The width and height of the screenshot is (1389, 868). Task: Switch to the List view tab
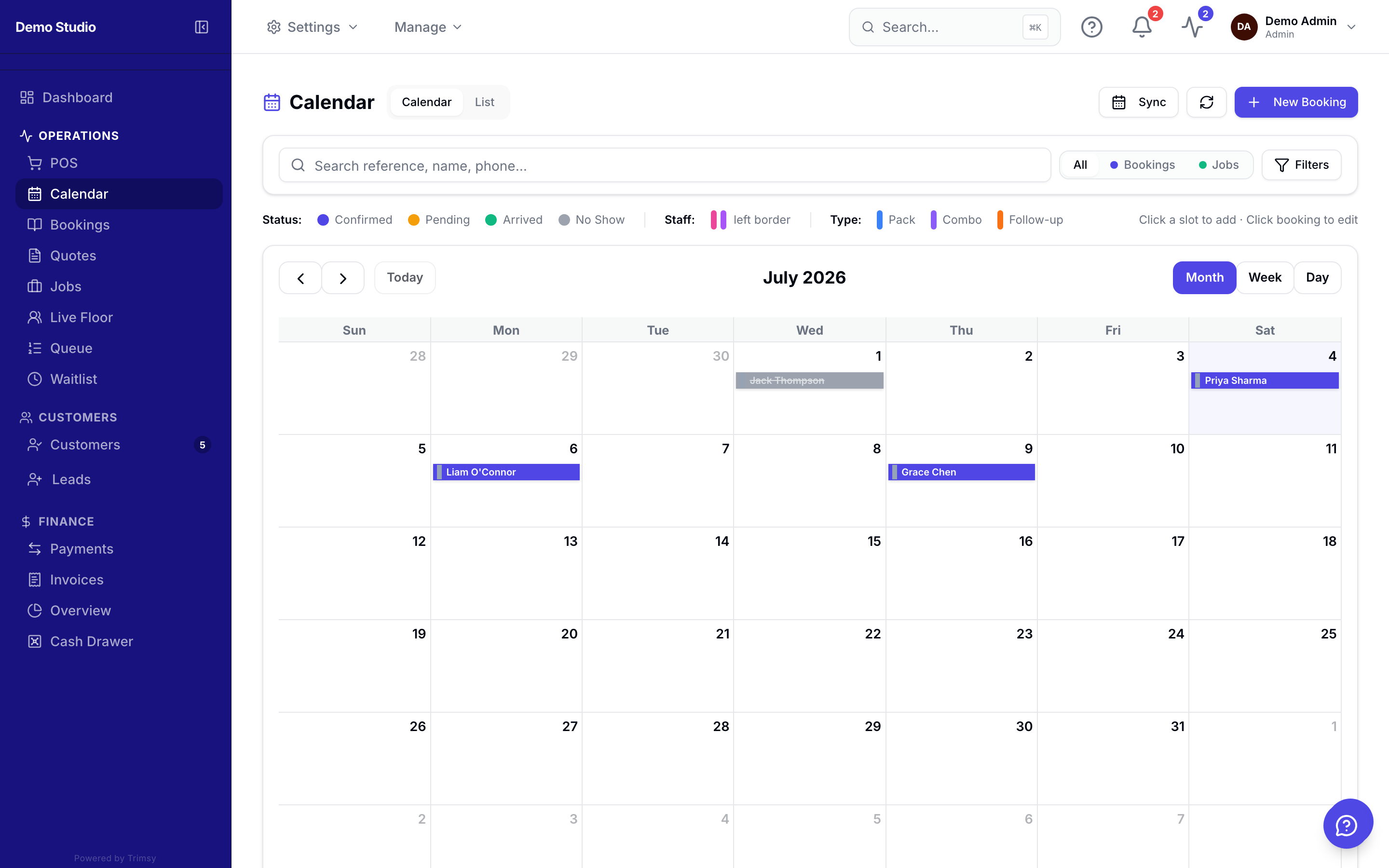484,102
